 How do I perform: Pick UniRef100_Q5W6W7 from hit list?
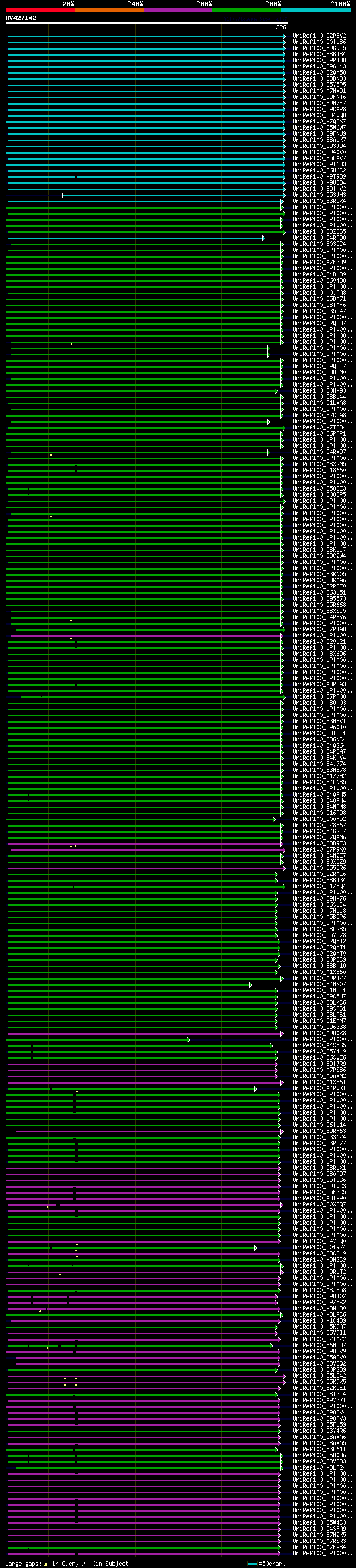pyautogui.click(x=319, y=127)
